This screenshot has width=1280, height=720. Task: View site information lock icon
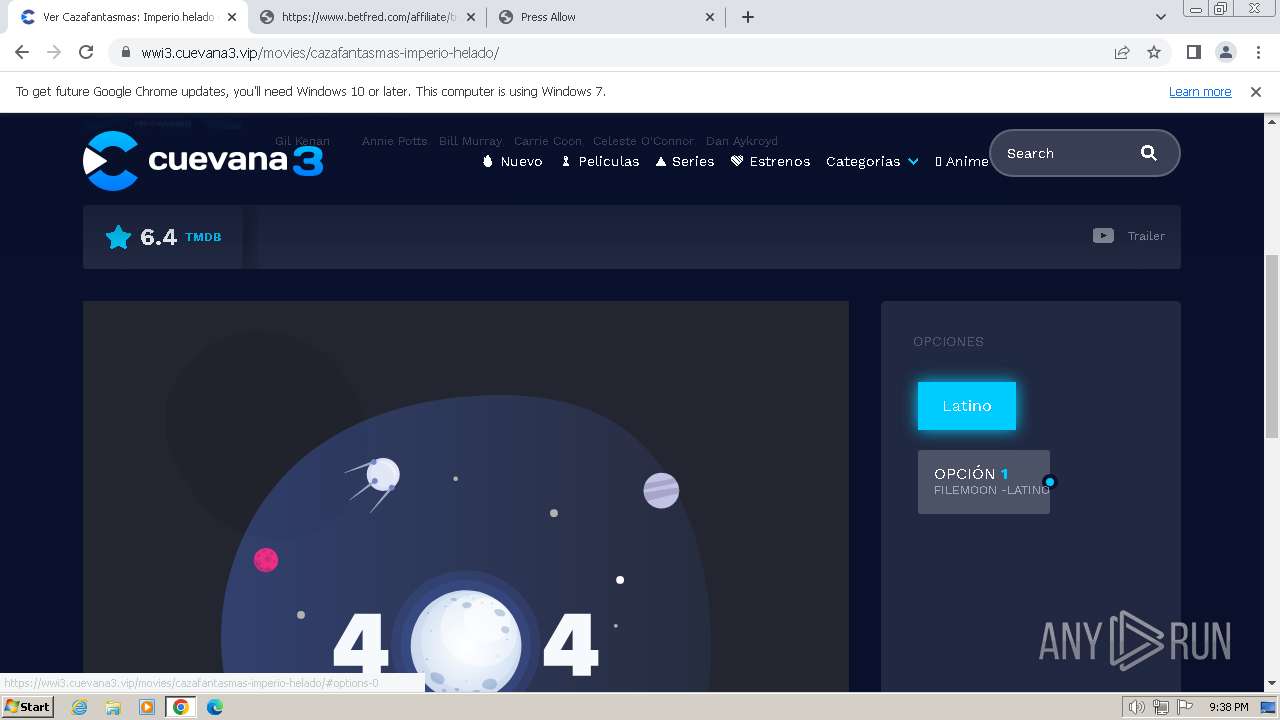pos(126,52)
